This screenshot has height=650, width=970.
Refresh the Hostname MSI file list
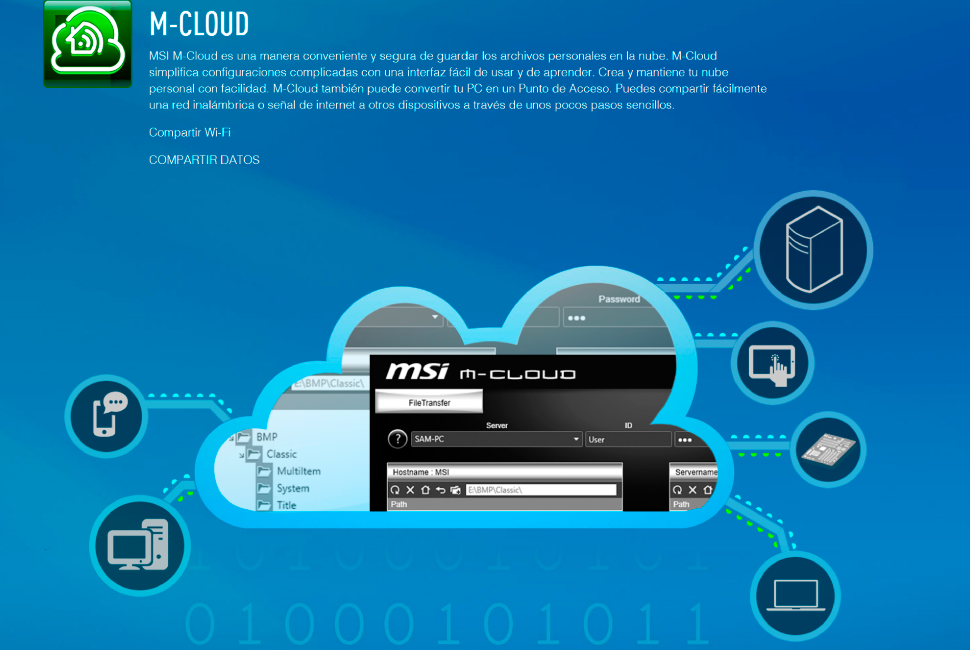[x=396, y=490]
